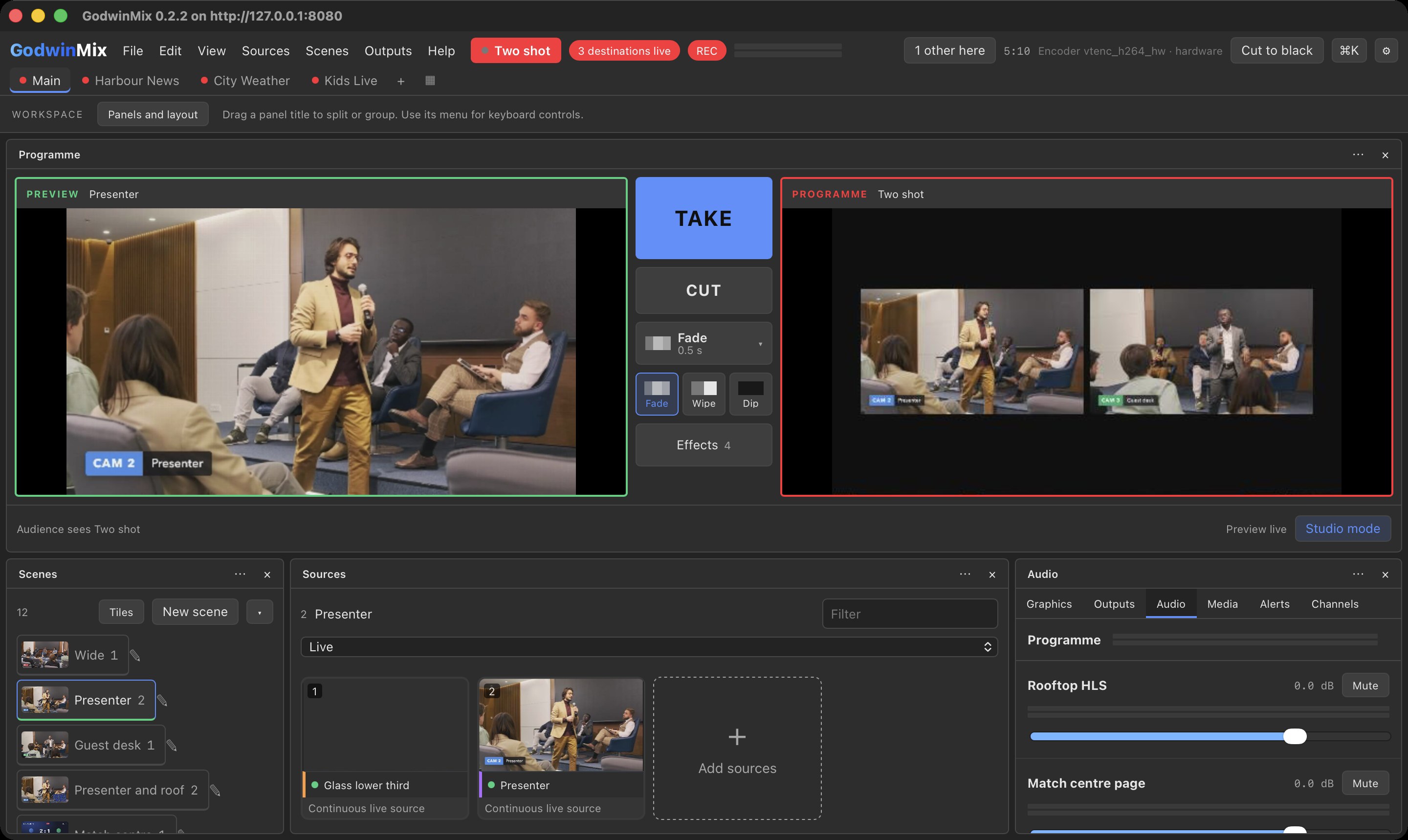Image resolution: width=1408 pixels, height=840 pixels.
Task: Open Audio panel ellipsis menu
Action: click(x=1358, y=574)
